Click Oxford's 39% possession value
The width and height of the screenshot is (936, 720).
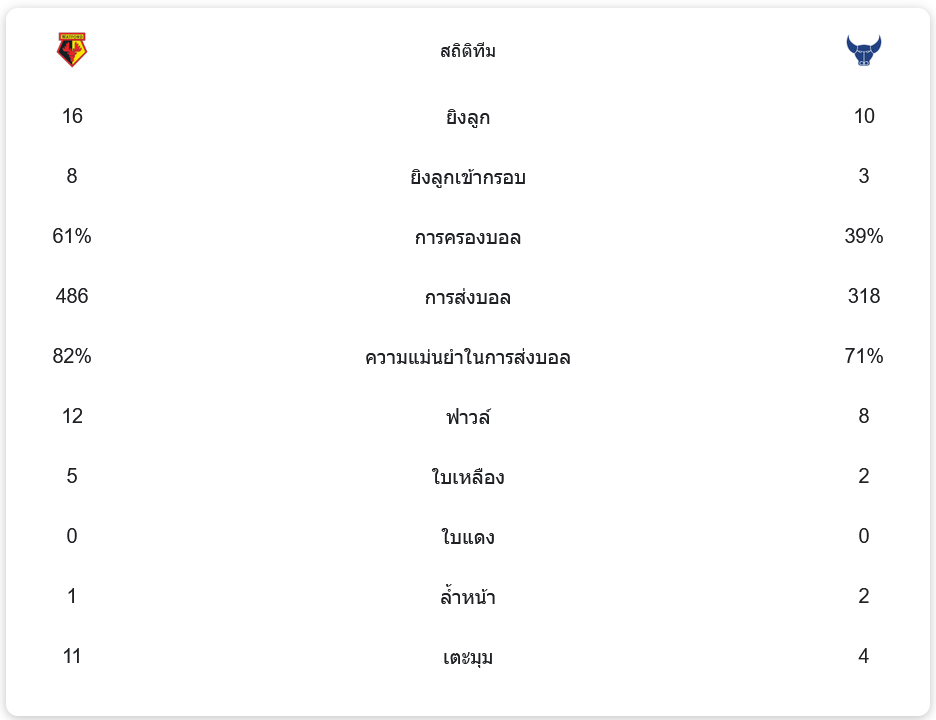[x=864, y=237]
